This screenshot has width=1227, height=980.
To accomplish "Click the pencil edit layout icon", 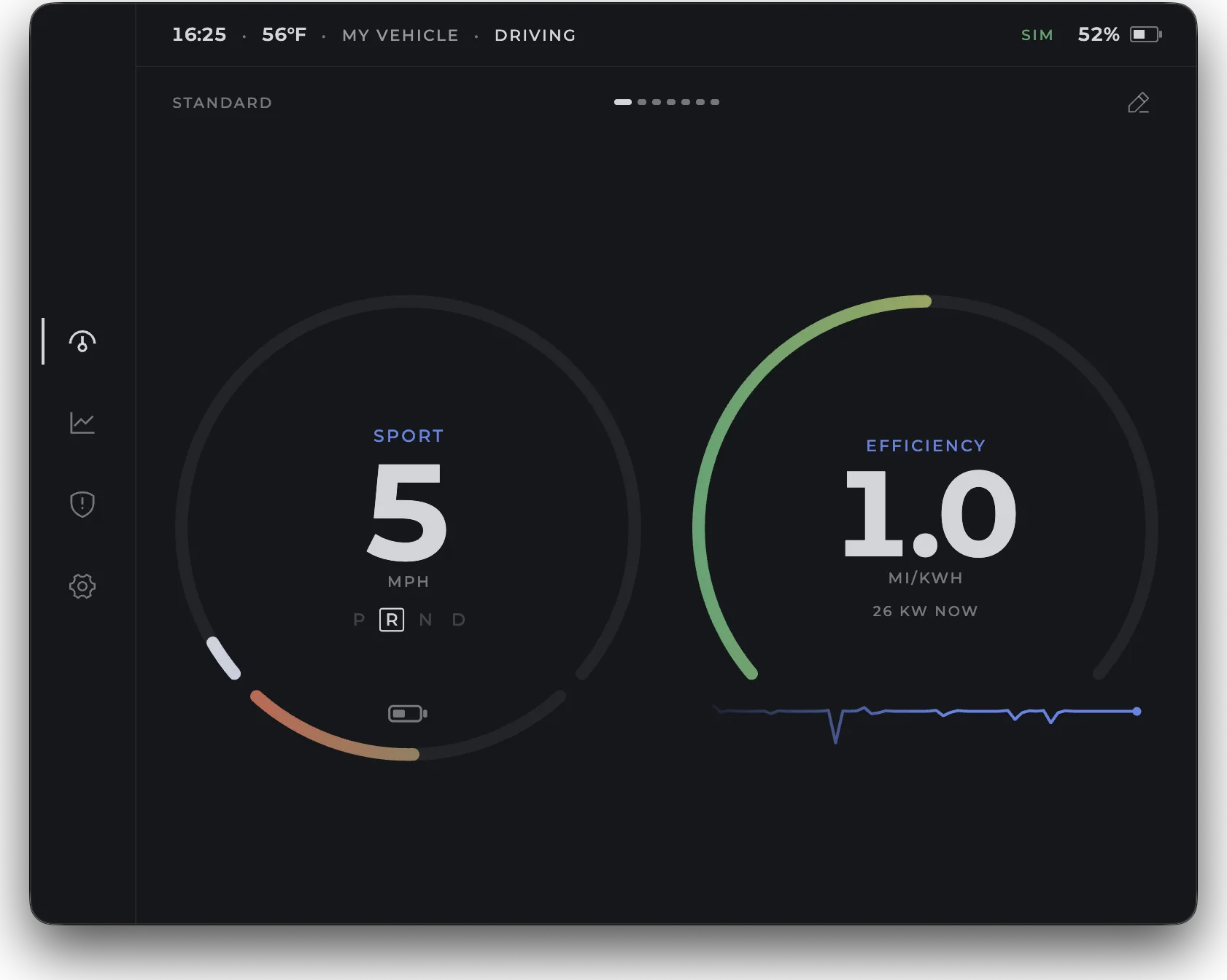I will click(1138, 103).
